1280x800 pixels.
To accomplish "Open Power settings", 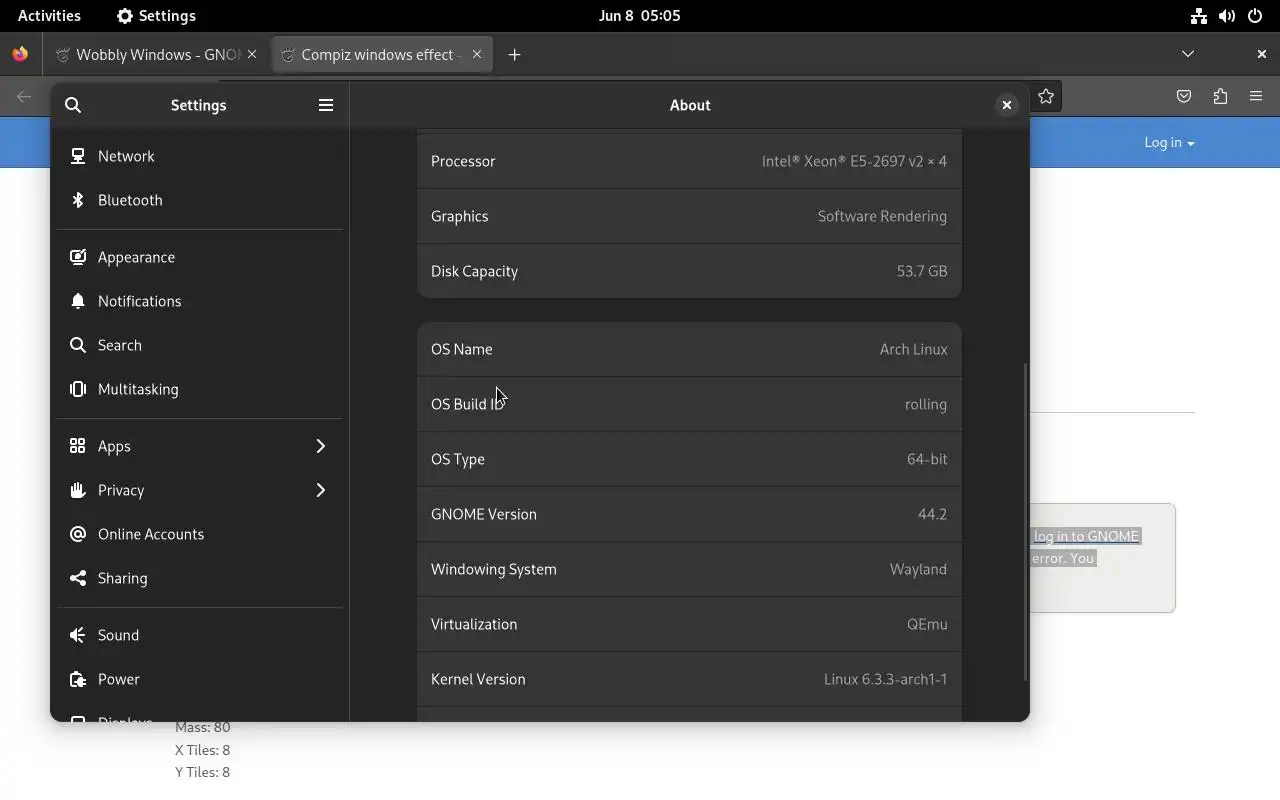I will click(x=200, y=680).
